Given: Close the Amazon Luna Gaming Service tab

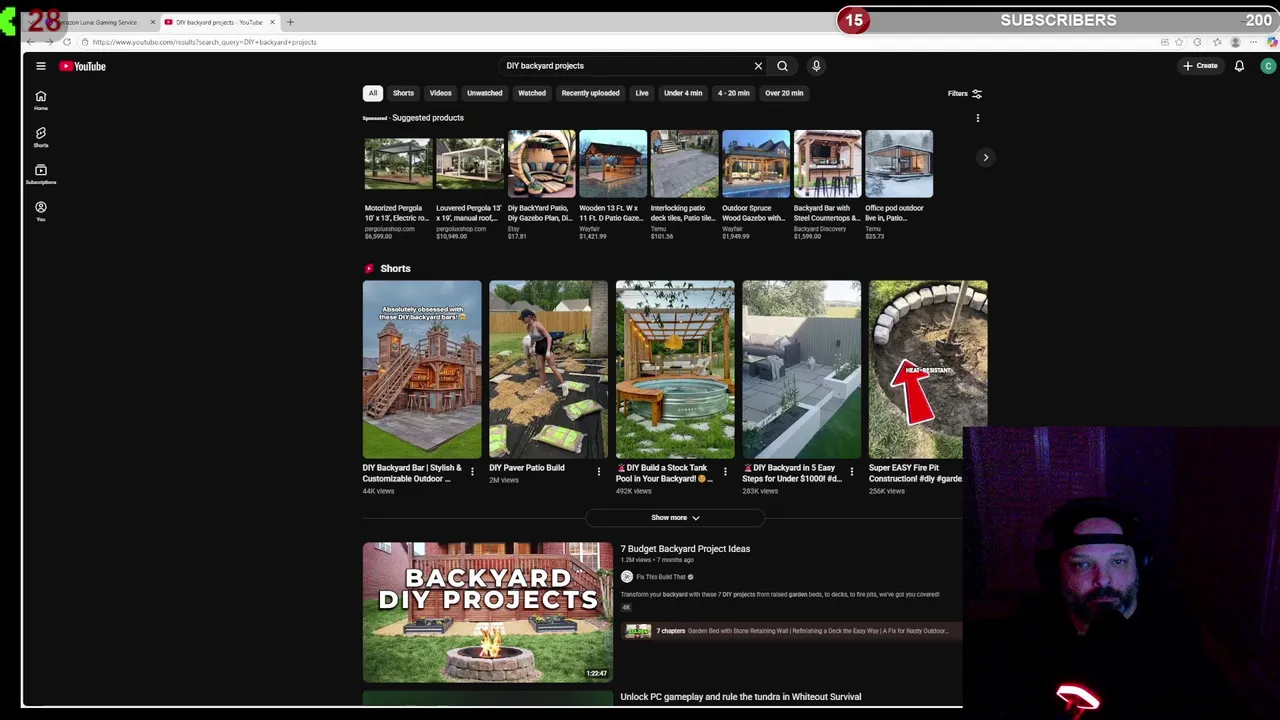Looking at the screenshot, I should pos(153,22).
